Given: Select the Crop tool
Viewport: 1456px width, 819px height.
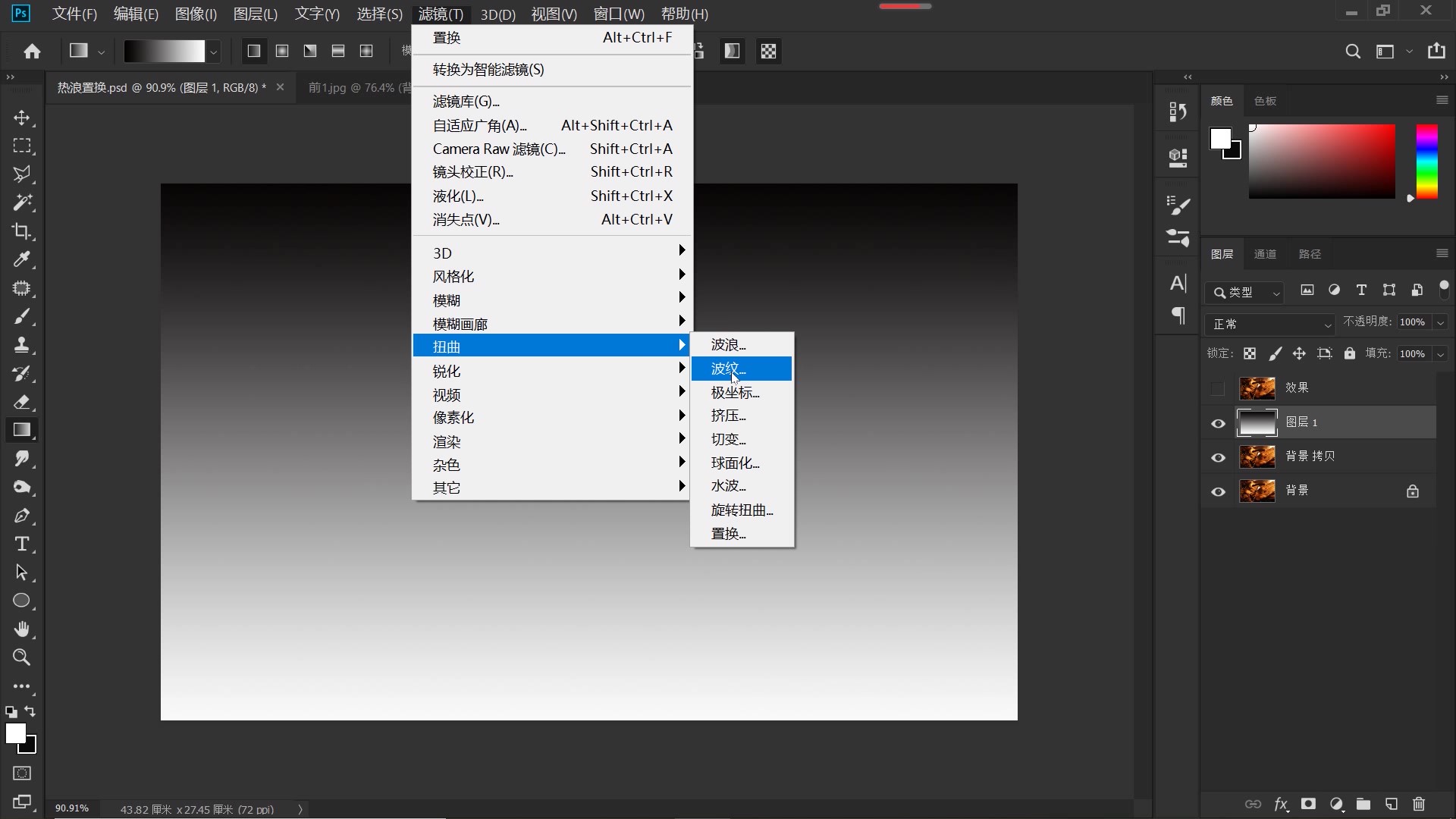Looking at the screenshot, I should point(21,231).
